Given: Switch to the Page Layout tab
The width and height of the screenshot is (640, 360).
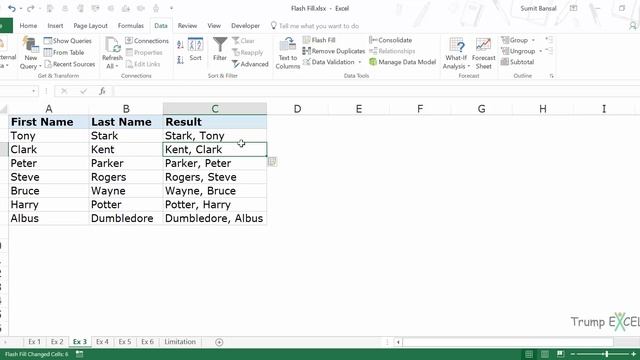Looking at the screenshot, I should click(x=90, y=26).
